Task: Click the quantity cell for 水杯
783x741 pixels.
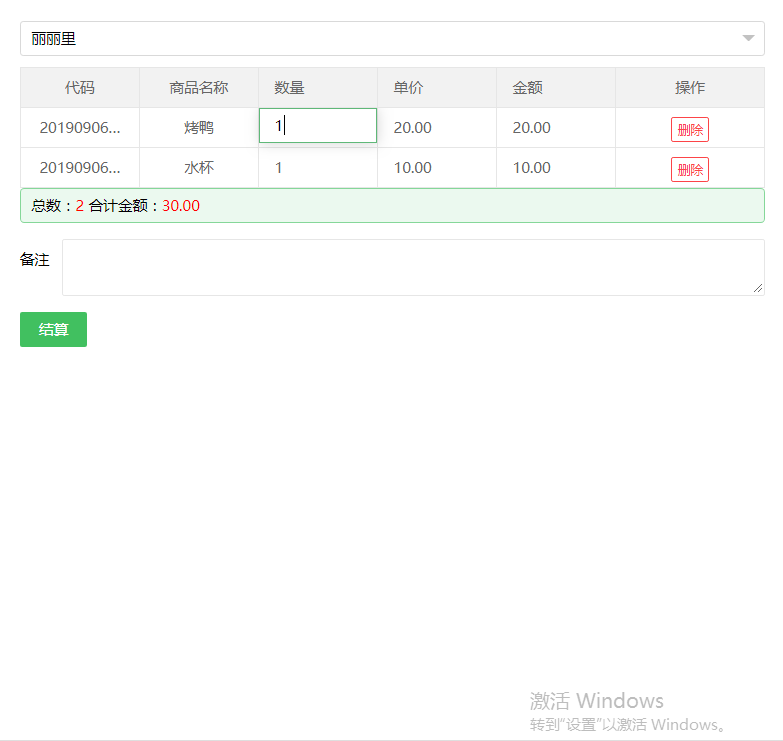Action: point(318,168)
